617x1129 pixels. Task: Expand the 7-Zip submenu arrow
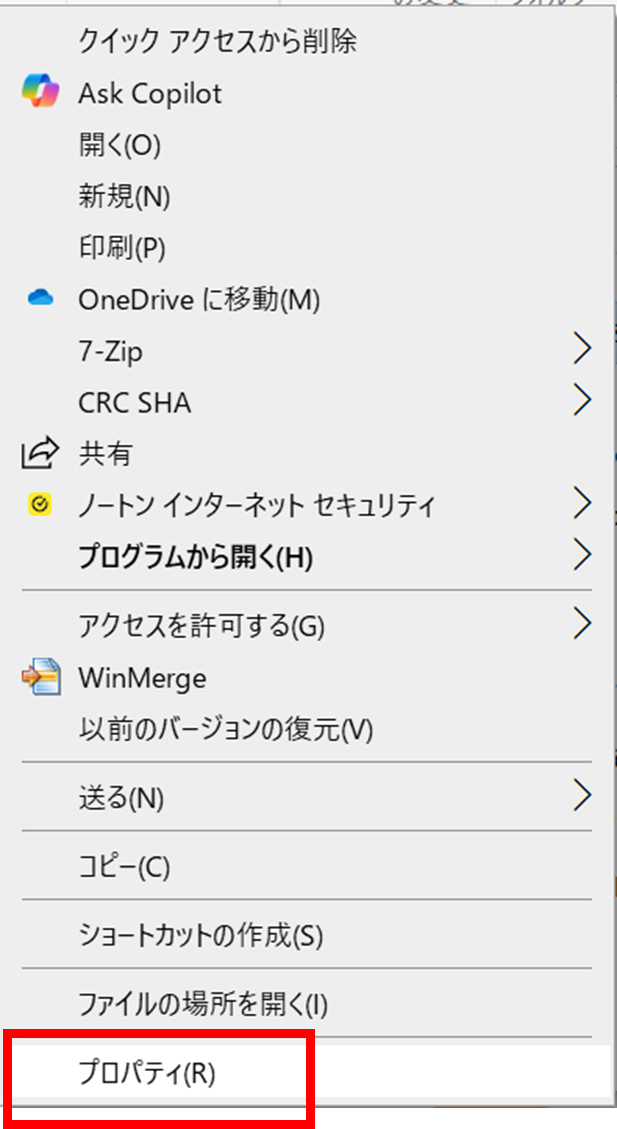click(x=582, y=350)
